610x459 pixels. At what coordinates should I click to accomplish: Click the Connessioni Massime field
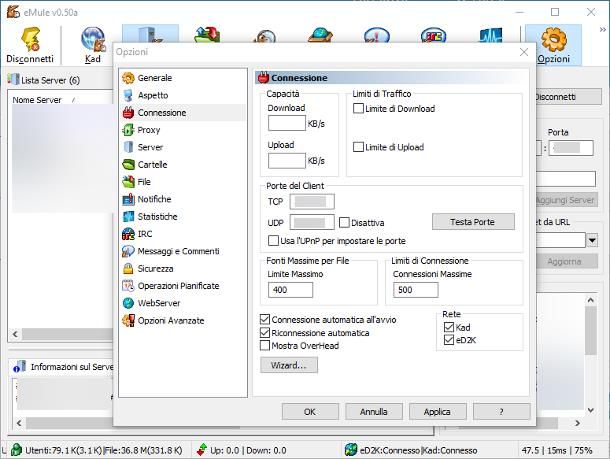point(415,290)
